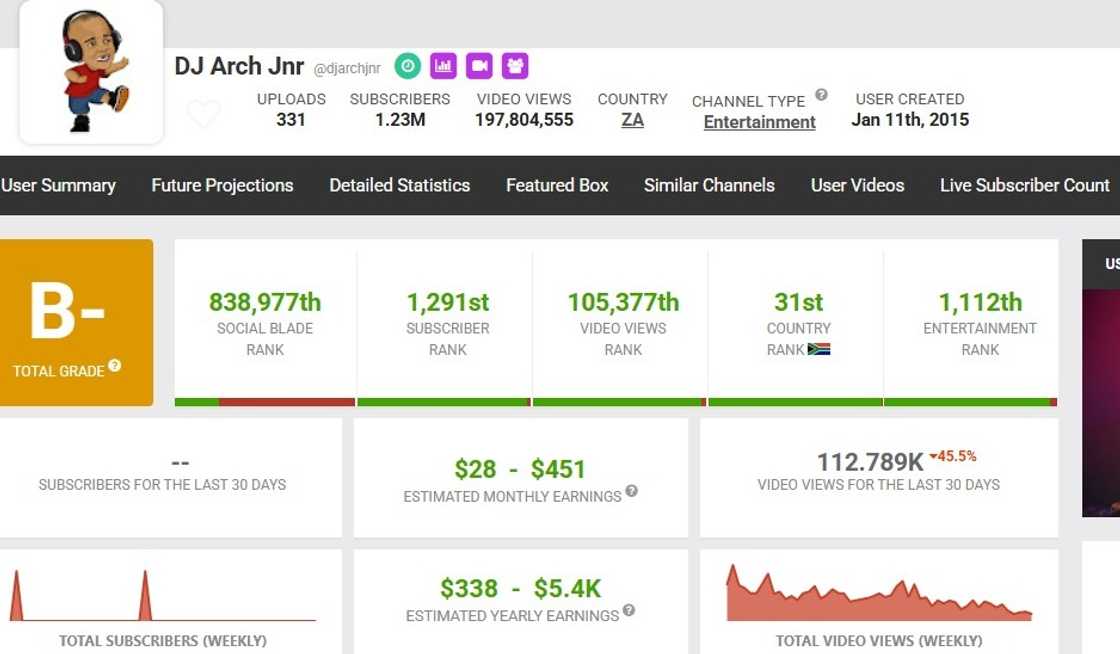The width and height of the screenshot is (1120, 654).
Task: Click help icon beside Estimated Yearly Earnings
Action: tap(628, 611)
